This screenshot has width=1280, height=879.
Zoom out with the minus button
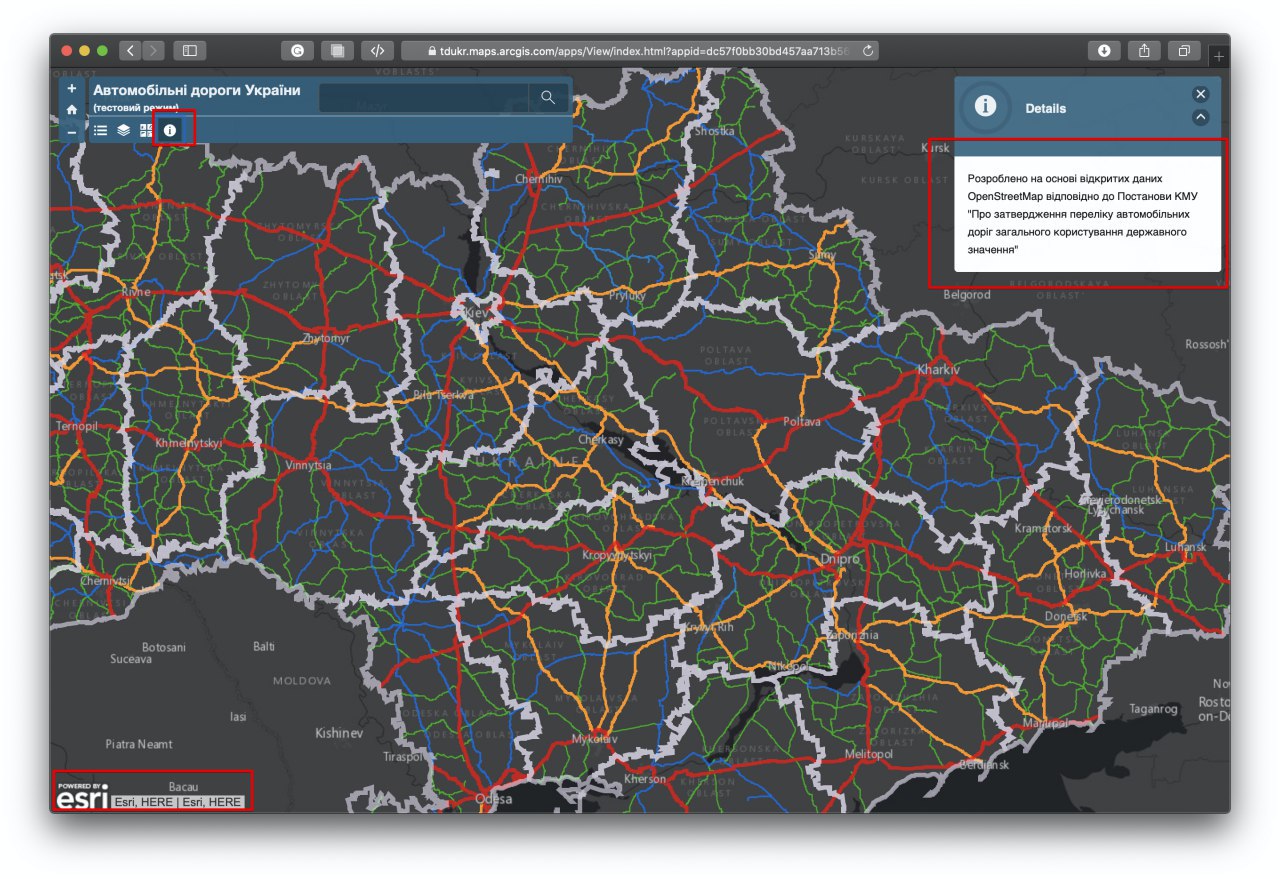point(72,131)
